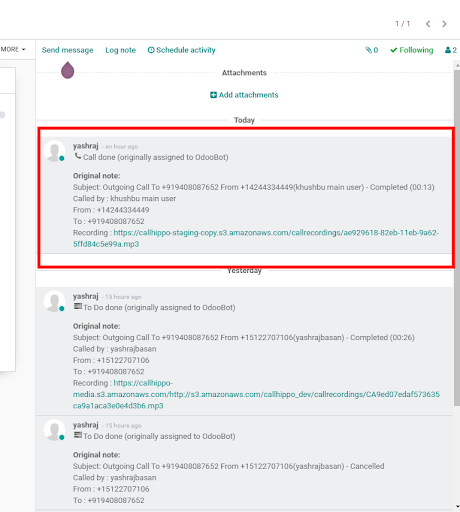Open the attachments paperclip counter
460x512 pixels.
coord(372,50)
